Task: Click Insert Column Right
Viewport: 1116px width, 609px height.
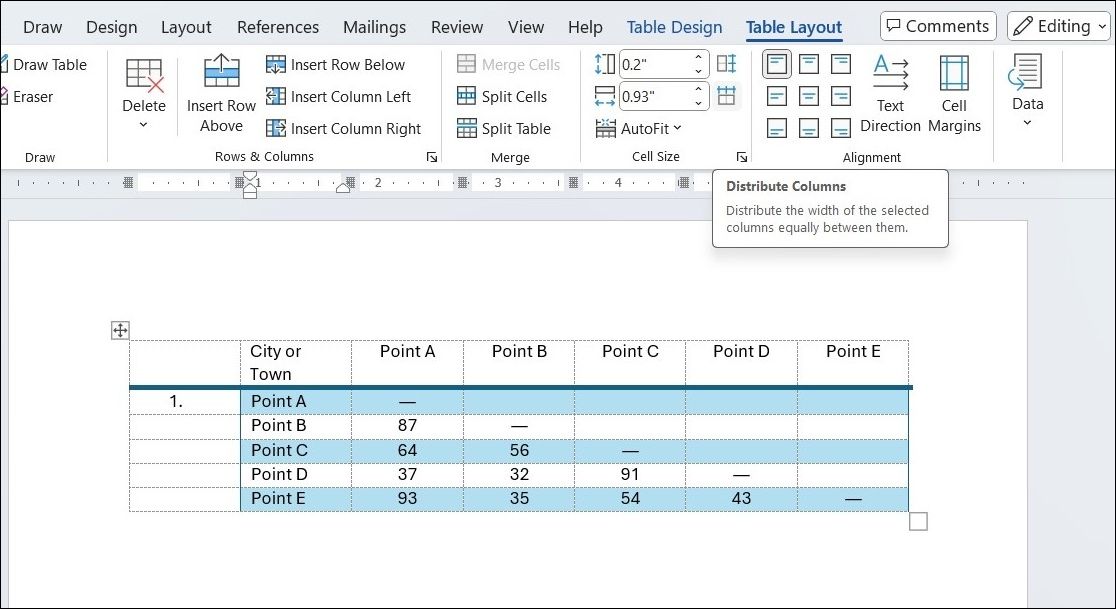Action: pyautogui.click(x=343, y=129)
